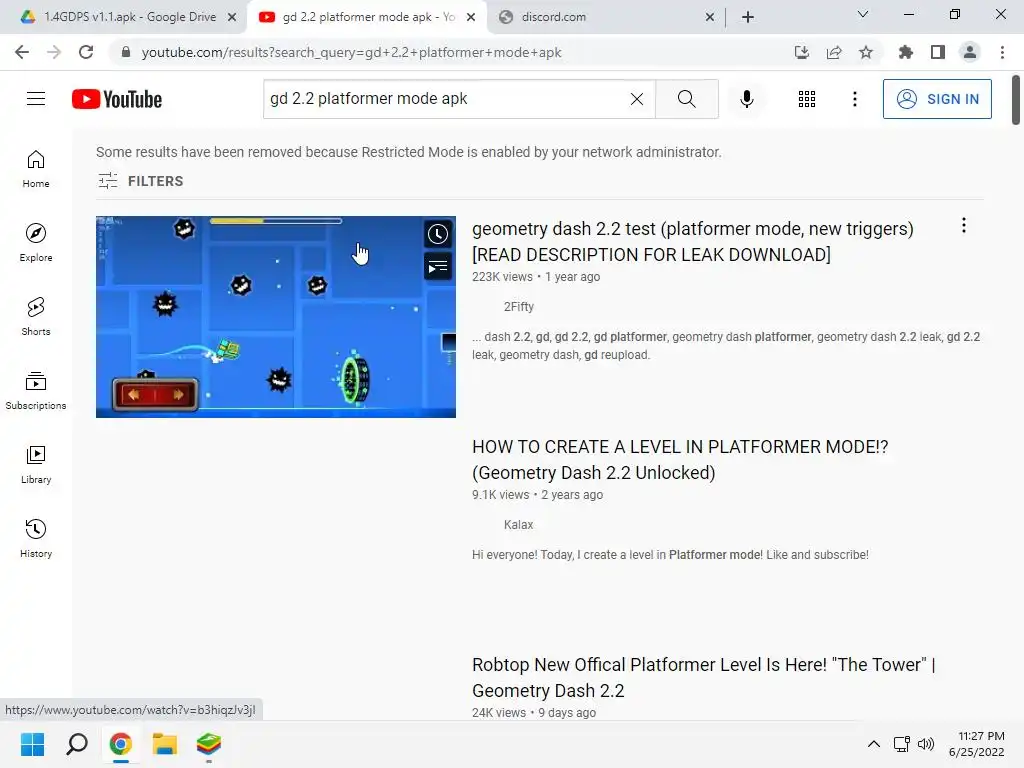This screenshot has height=768, width=1024.
Task: Open the YouTube hamburger guide menu
Action: pos(36,99)
